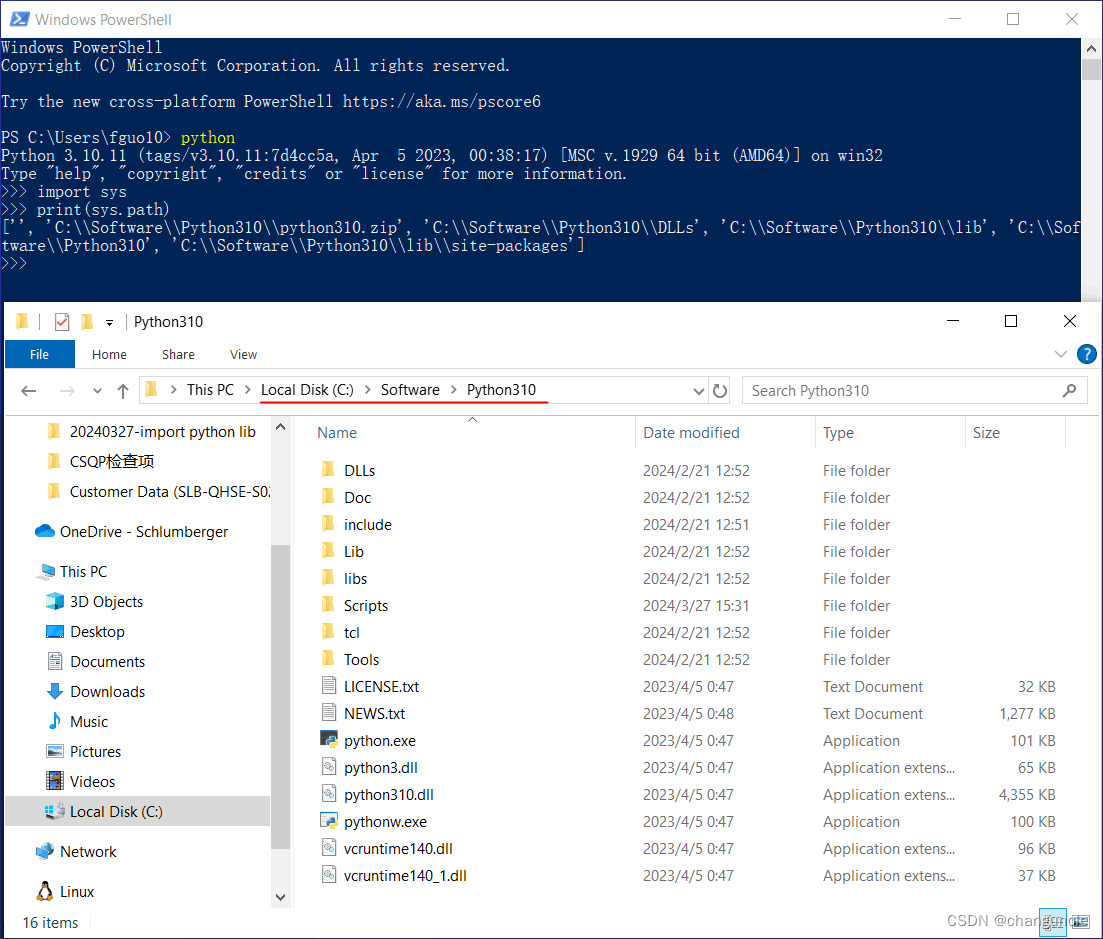Click Local Disk (C:) breadcrumb in address bar
This screenshot has width=1103, height=939.
point(307,390)
